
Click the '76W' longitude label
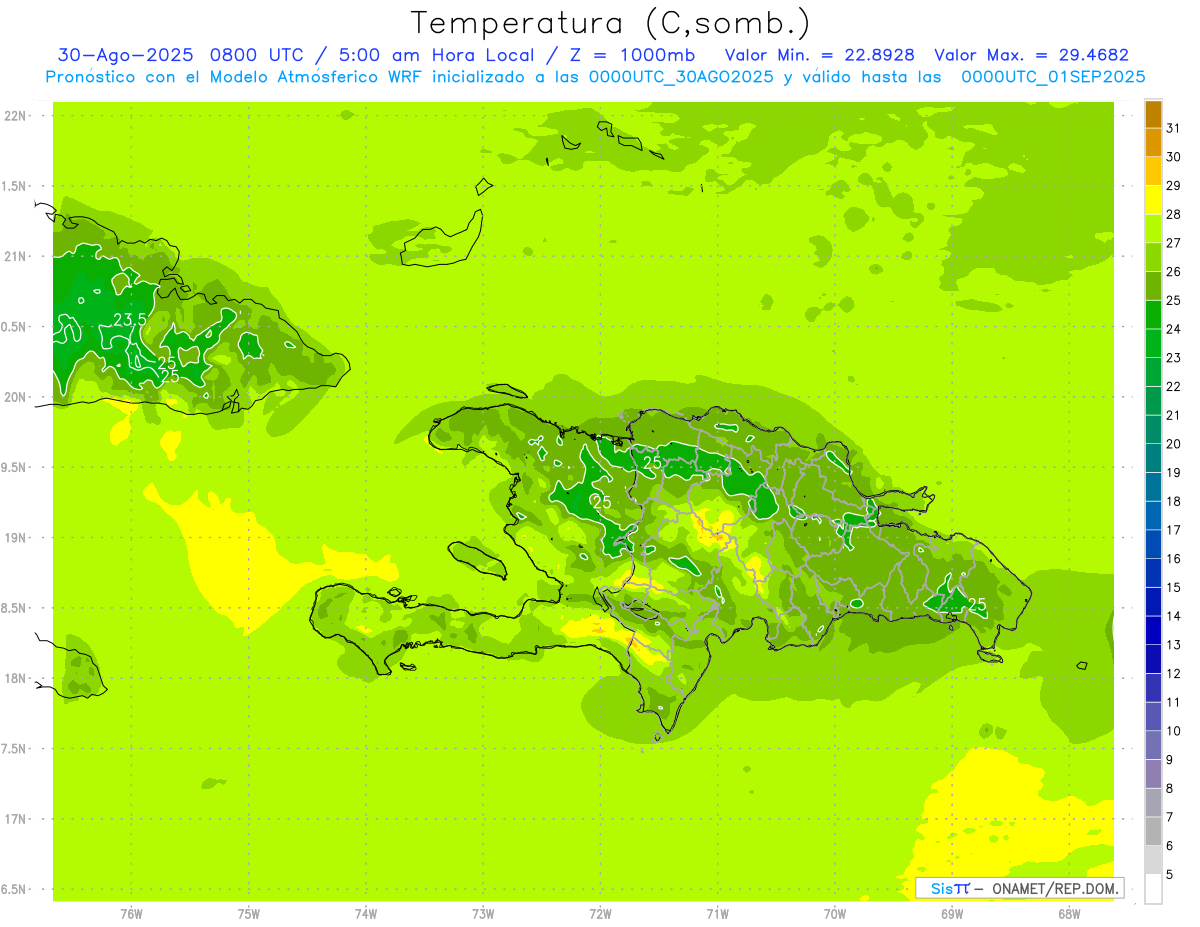click(131, 913)
